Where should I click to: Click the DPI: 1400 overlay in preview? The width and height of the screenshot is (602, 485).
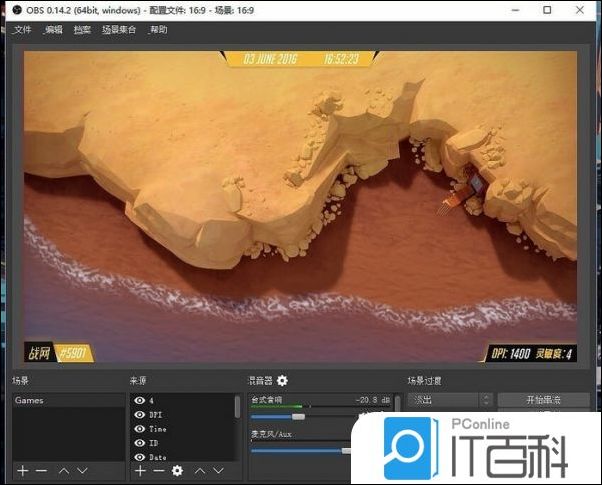pyautogui.click(x=529, y=353)
